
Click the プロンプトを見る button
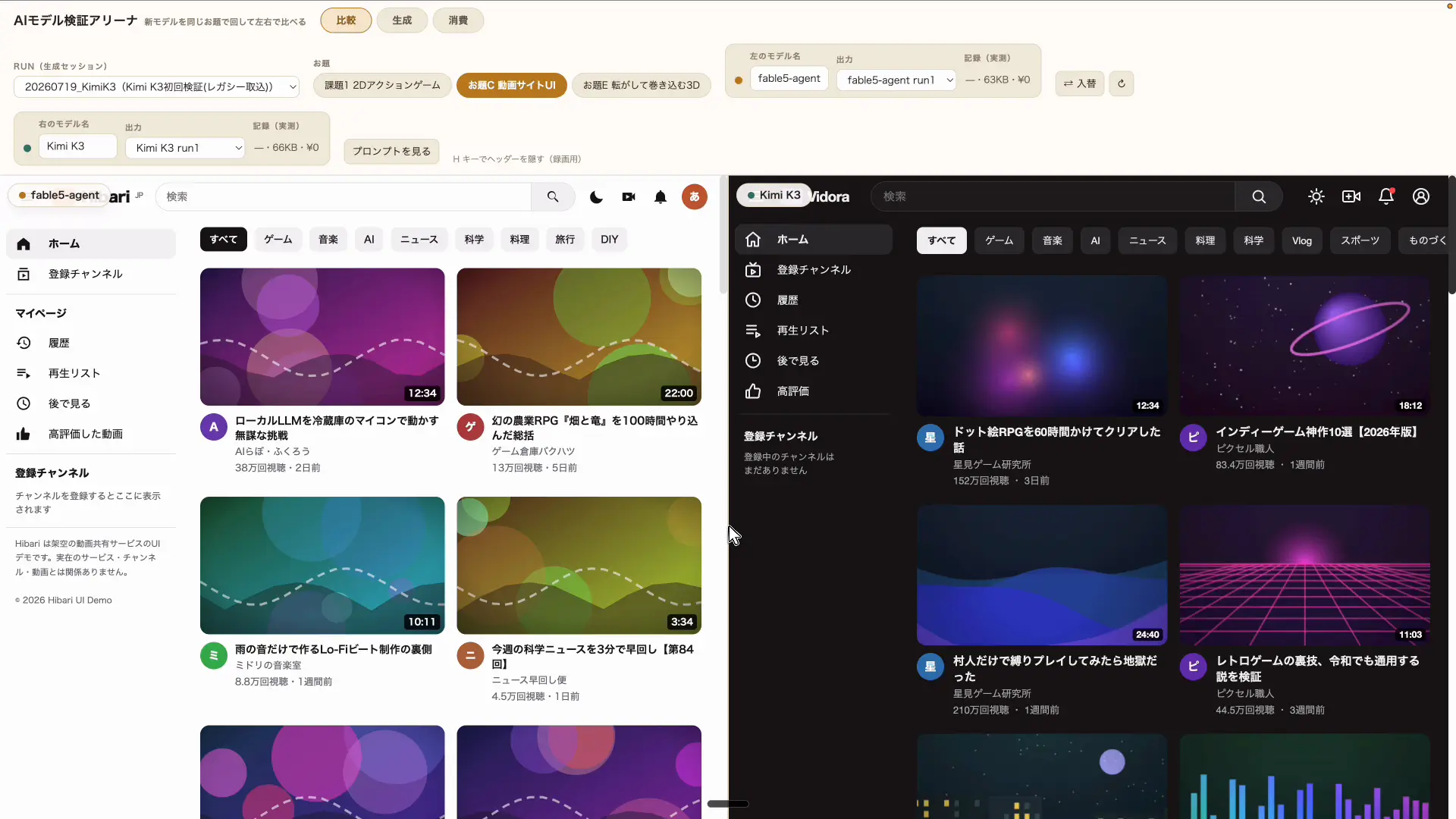click(391, 151)
